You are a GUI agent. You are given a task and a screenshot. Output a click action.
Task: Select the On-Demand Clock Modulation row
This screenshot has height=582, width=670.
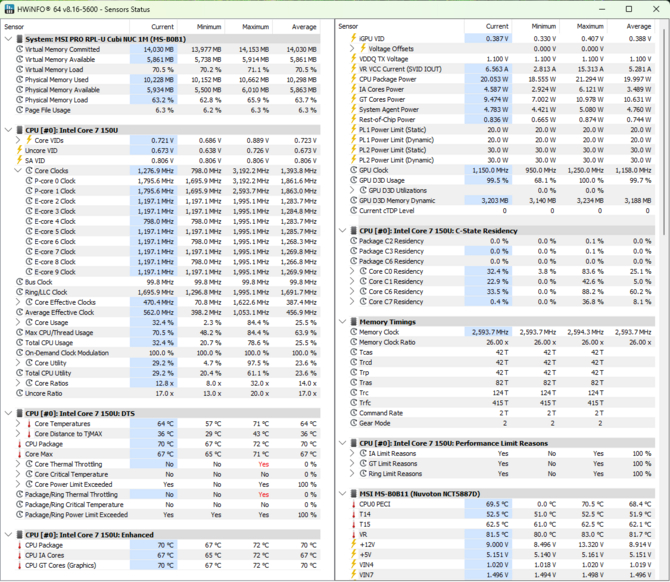[x=168, y=353]
